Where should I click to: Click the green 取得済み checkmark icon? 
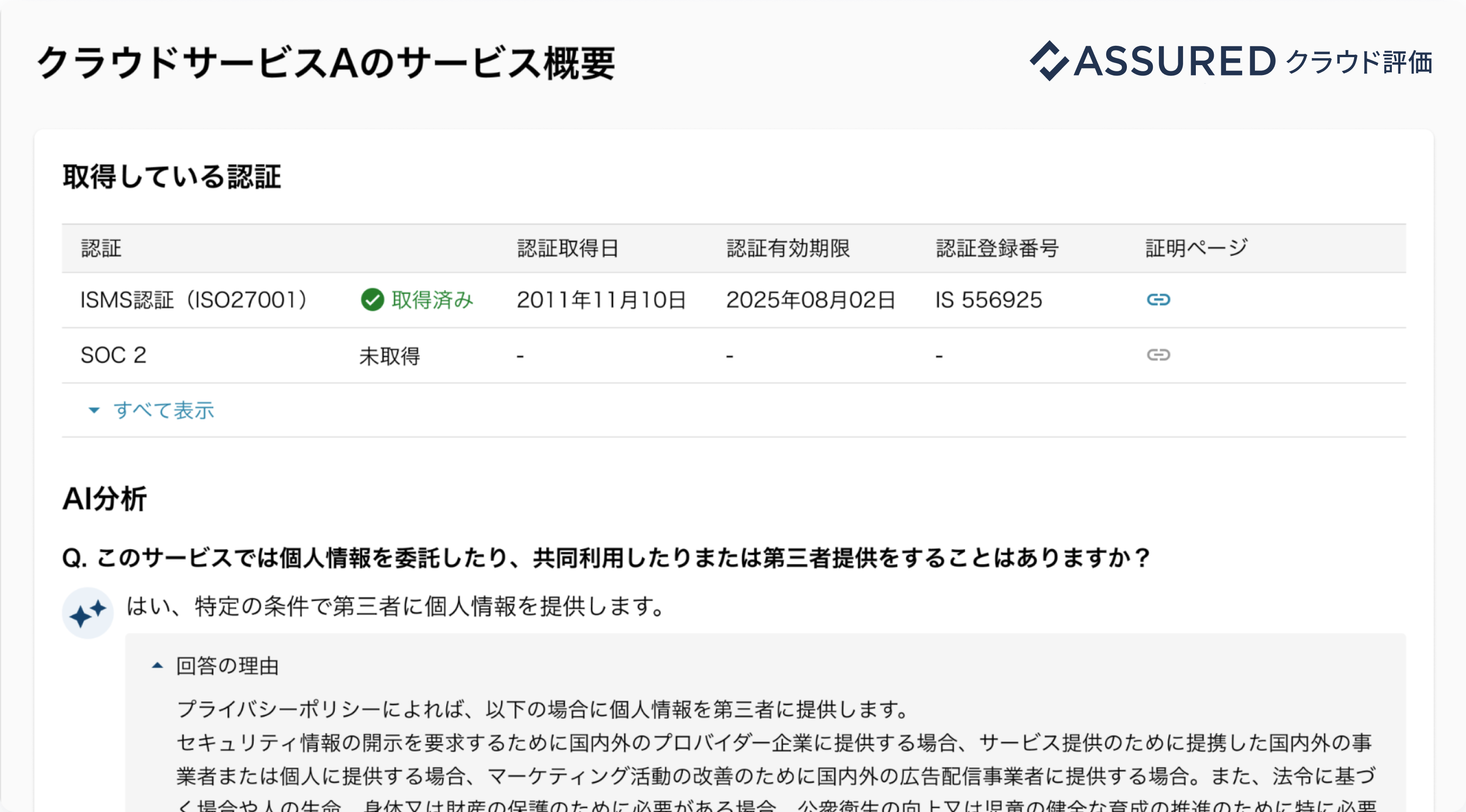point(372,300)
